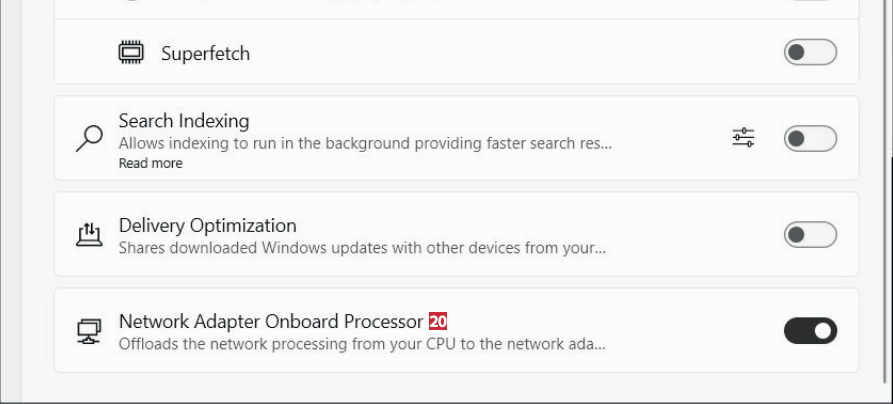Click the Network Adapter monitor icon

89,331
